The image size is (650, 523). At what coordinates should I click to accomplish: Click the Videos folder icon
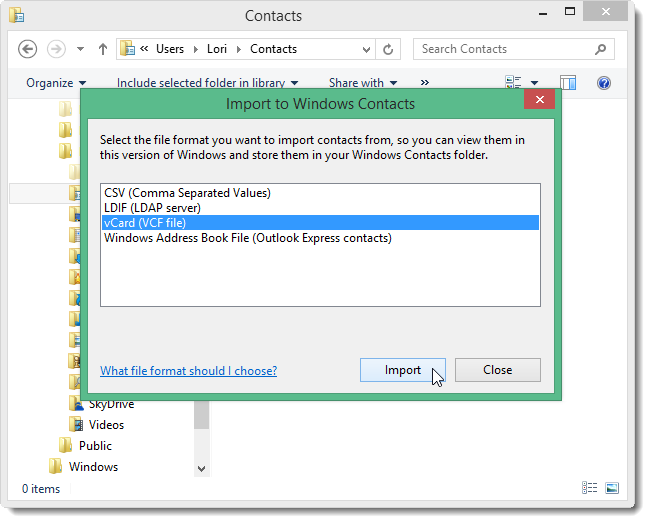point(76,424)
